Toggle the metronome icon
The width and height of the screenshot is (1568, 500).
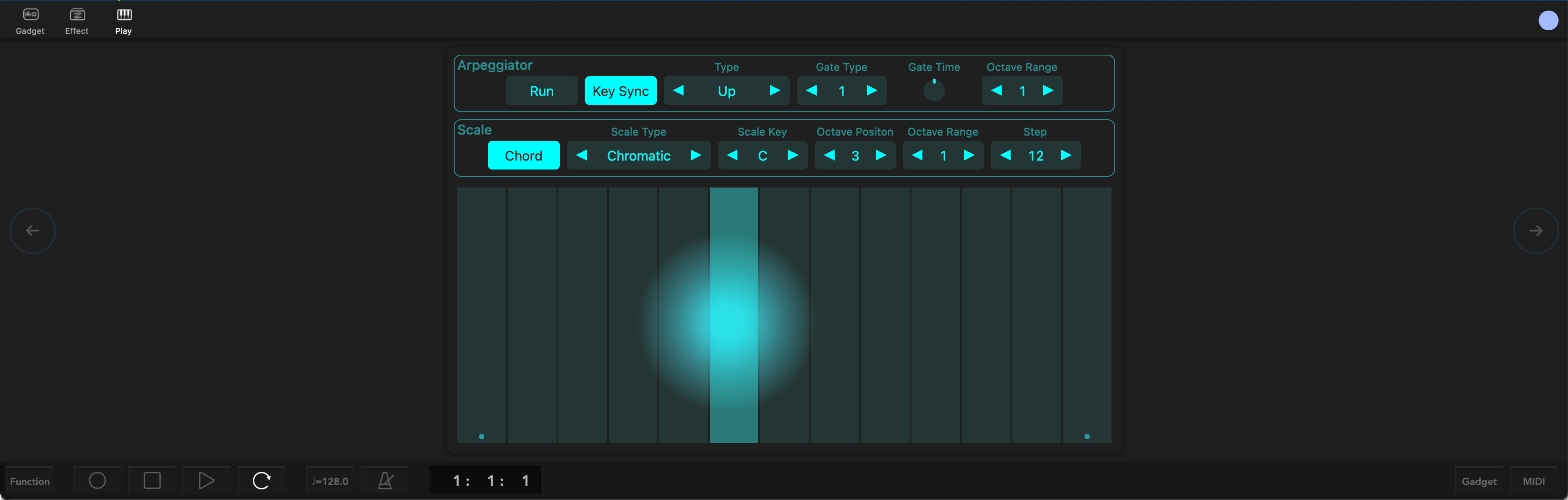click(385, 480)
